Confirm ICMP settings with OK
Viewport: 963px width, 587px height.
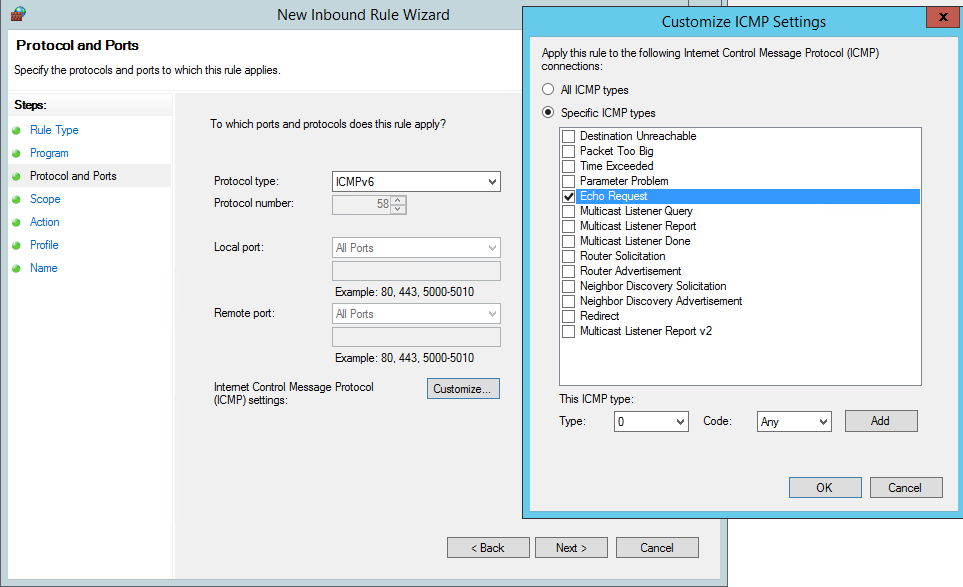click(x=824, y=488)
